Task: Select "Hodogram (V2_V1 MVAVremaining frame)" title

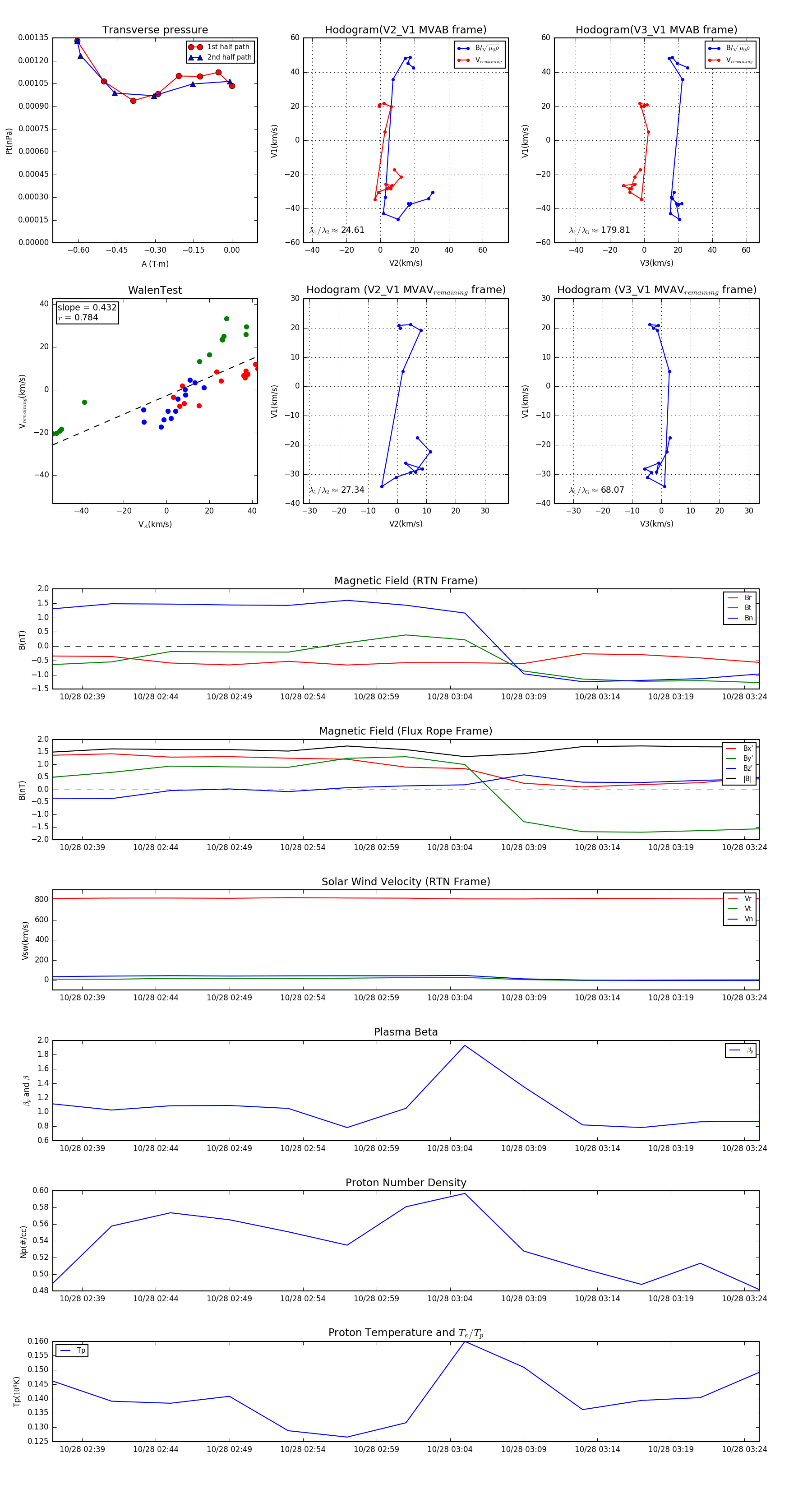Action: [x=406, y=290]
